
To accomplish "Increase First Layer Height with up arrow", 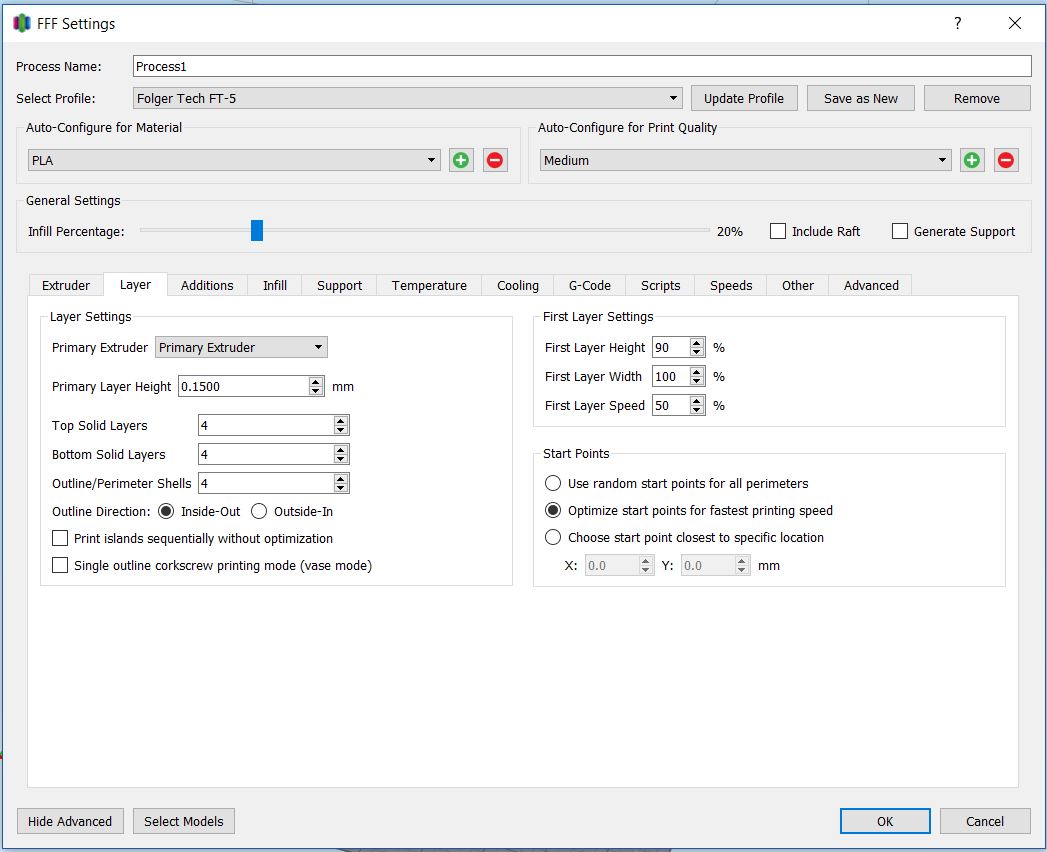I will 697,343.
